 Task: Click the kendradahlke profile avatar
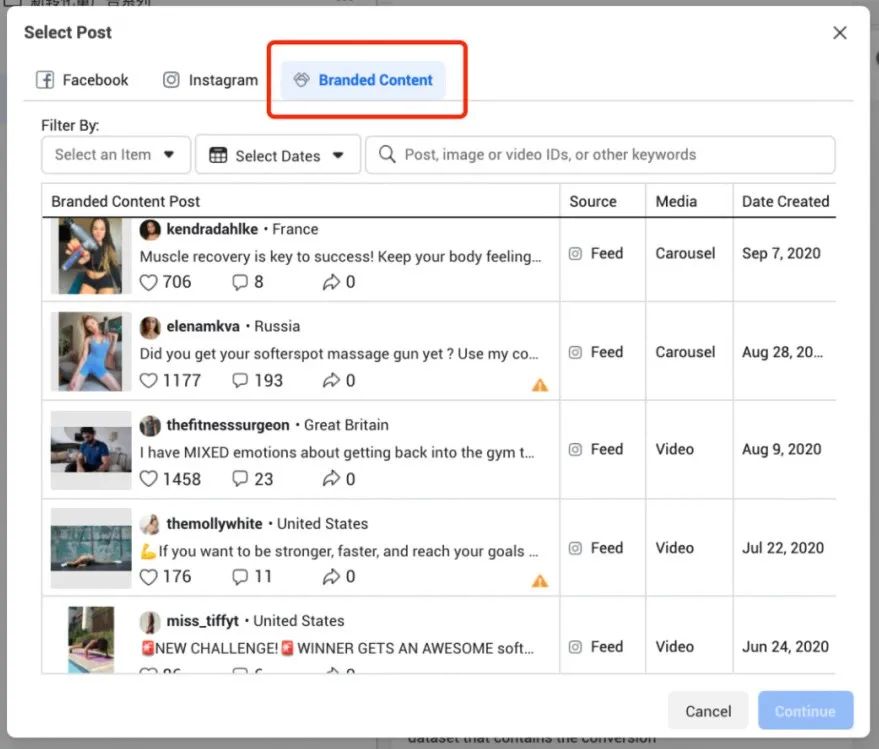[x=150, y=230]
